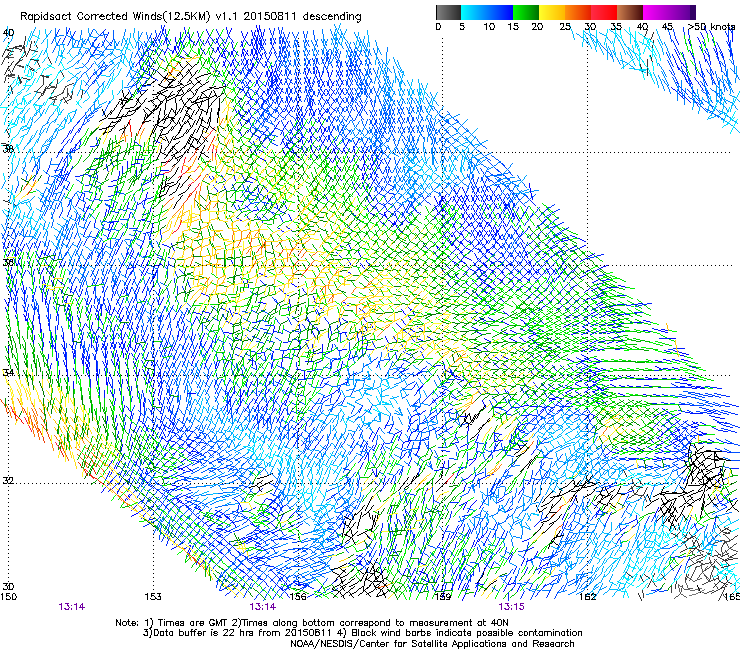Click the longitude axis label '165'
740x650 pixels.
(x=732, y=597)
